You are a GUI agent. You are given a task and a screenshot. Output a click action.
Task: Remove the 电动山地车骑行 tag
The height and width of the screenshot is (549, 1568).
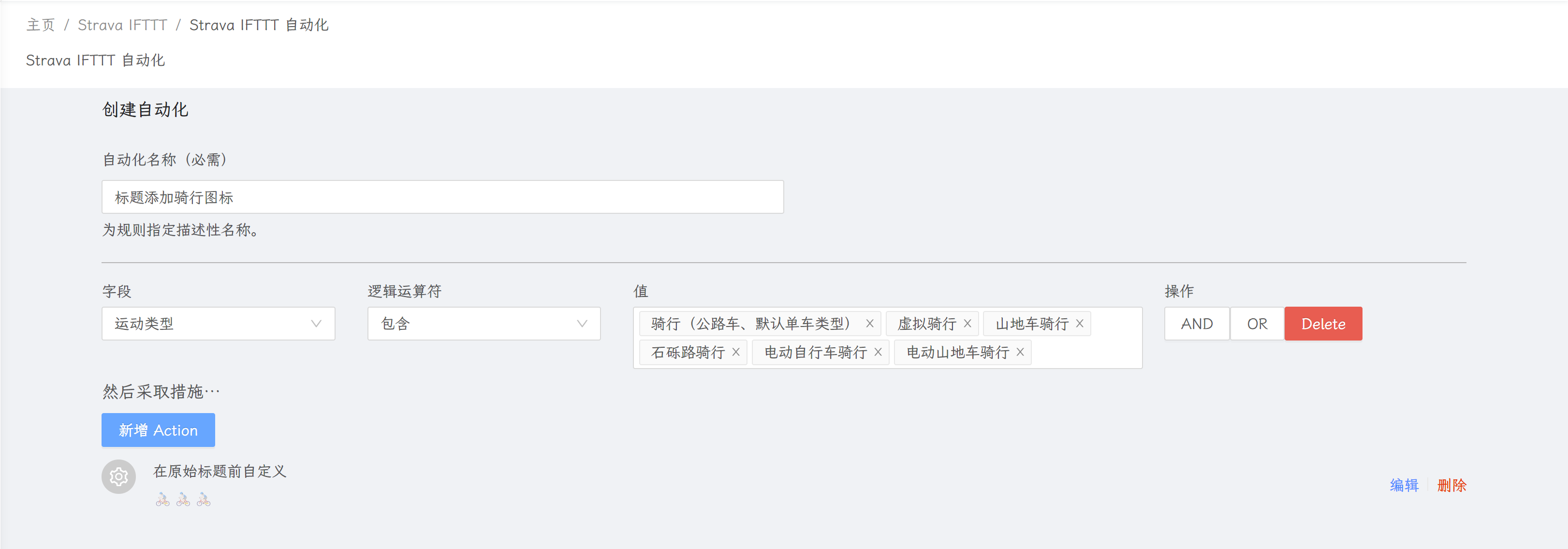pyautogui.click(x=1020, y=353)
